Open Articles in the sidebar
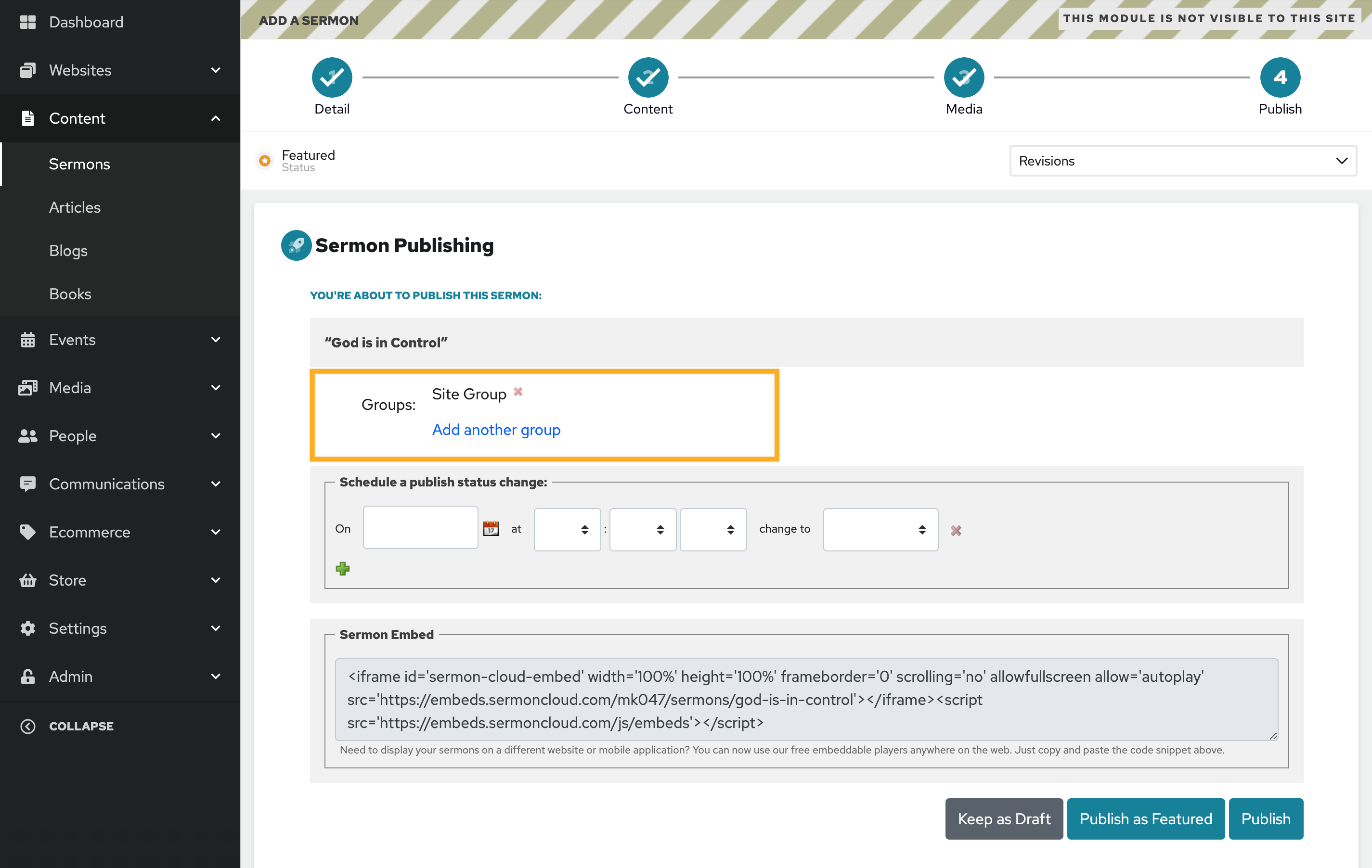Screen dimensions: 1372x868 coord(75,207)
